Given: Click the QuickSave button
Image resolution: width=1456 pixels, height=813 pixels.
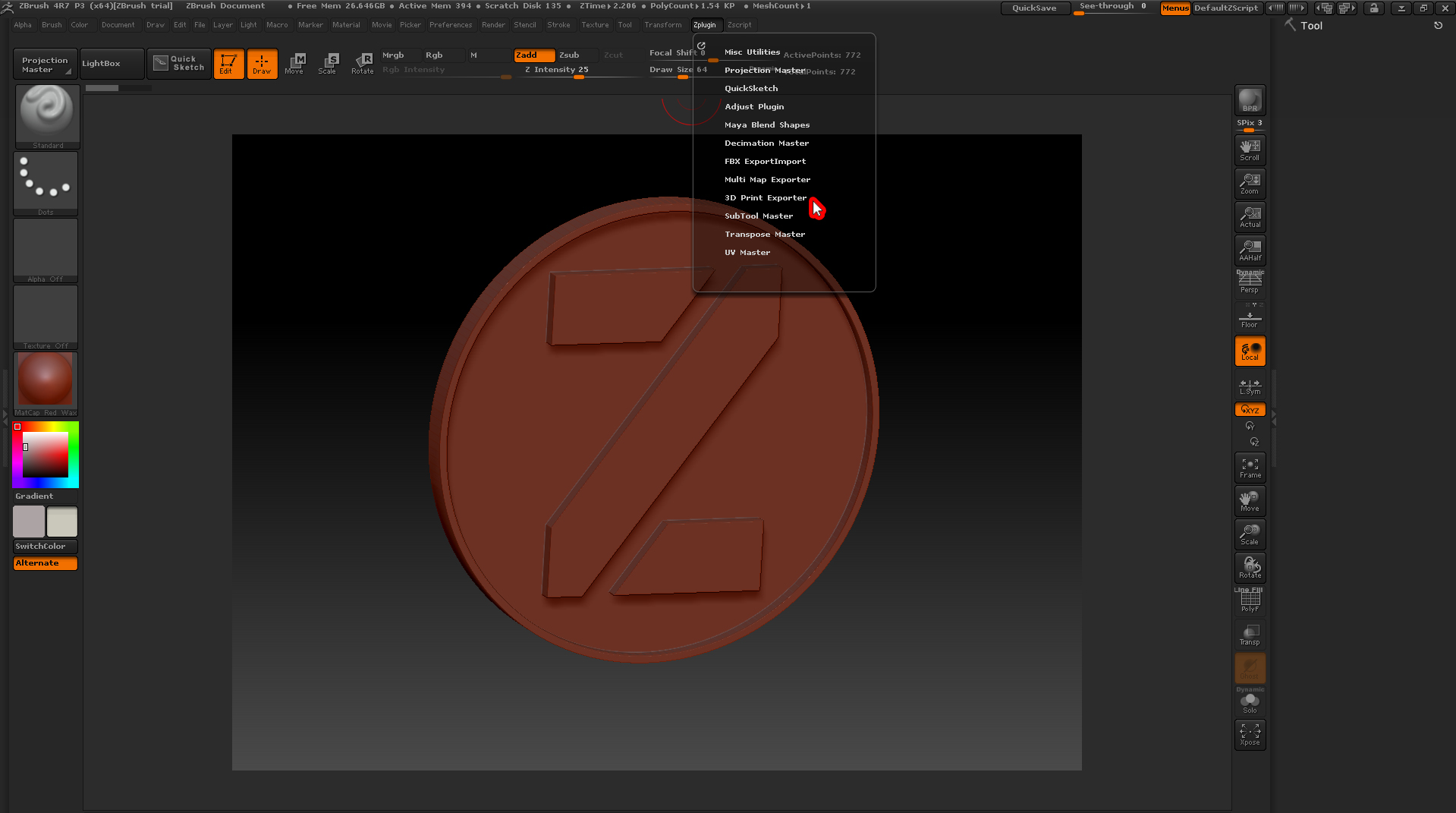Looking at the screenshot, I should click(x=1033, y=8).
